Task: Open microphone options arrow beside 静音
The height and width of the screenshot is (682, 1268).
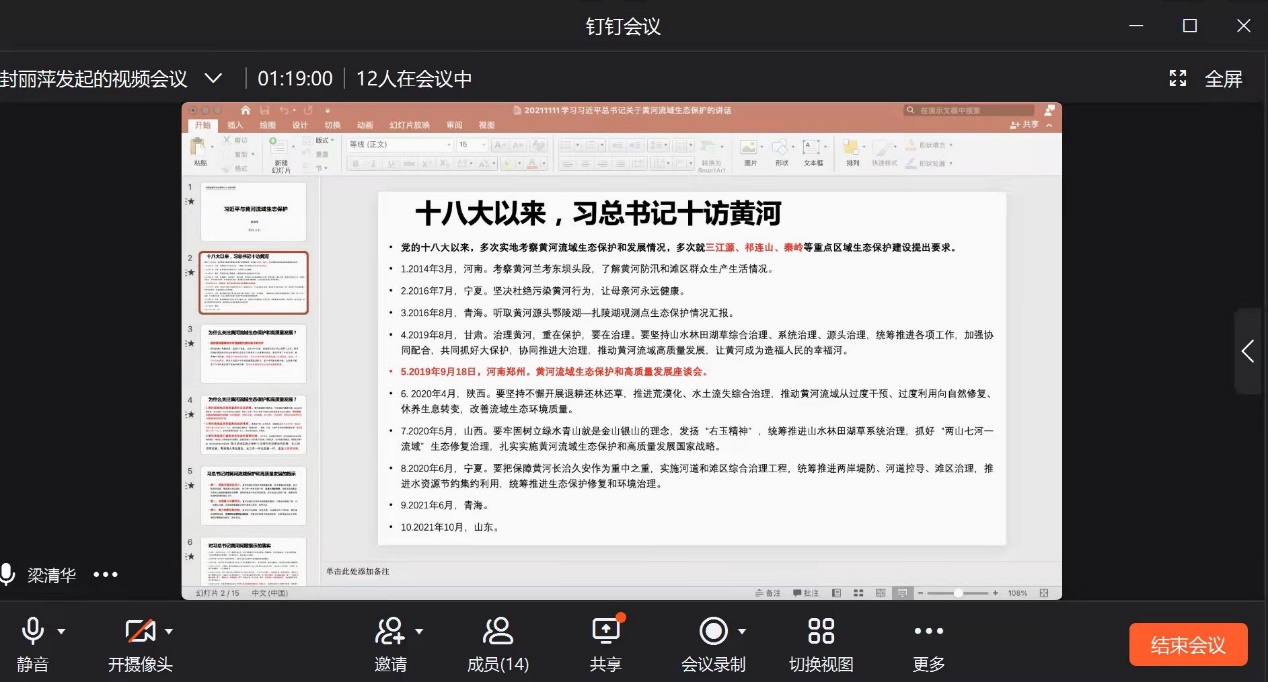Action: (62, 632)
